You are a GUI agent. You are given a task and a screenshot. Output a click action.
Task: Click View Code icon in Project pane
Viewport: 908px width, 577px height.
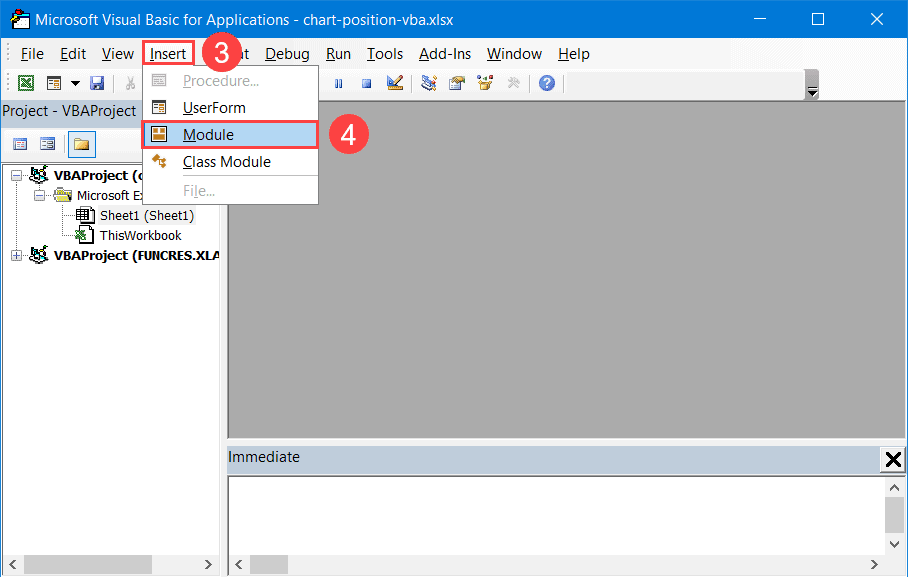pyautogui.click(x=20, y=144)
